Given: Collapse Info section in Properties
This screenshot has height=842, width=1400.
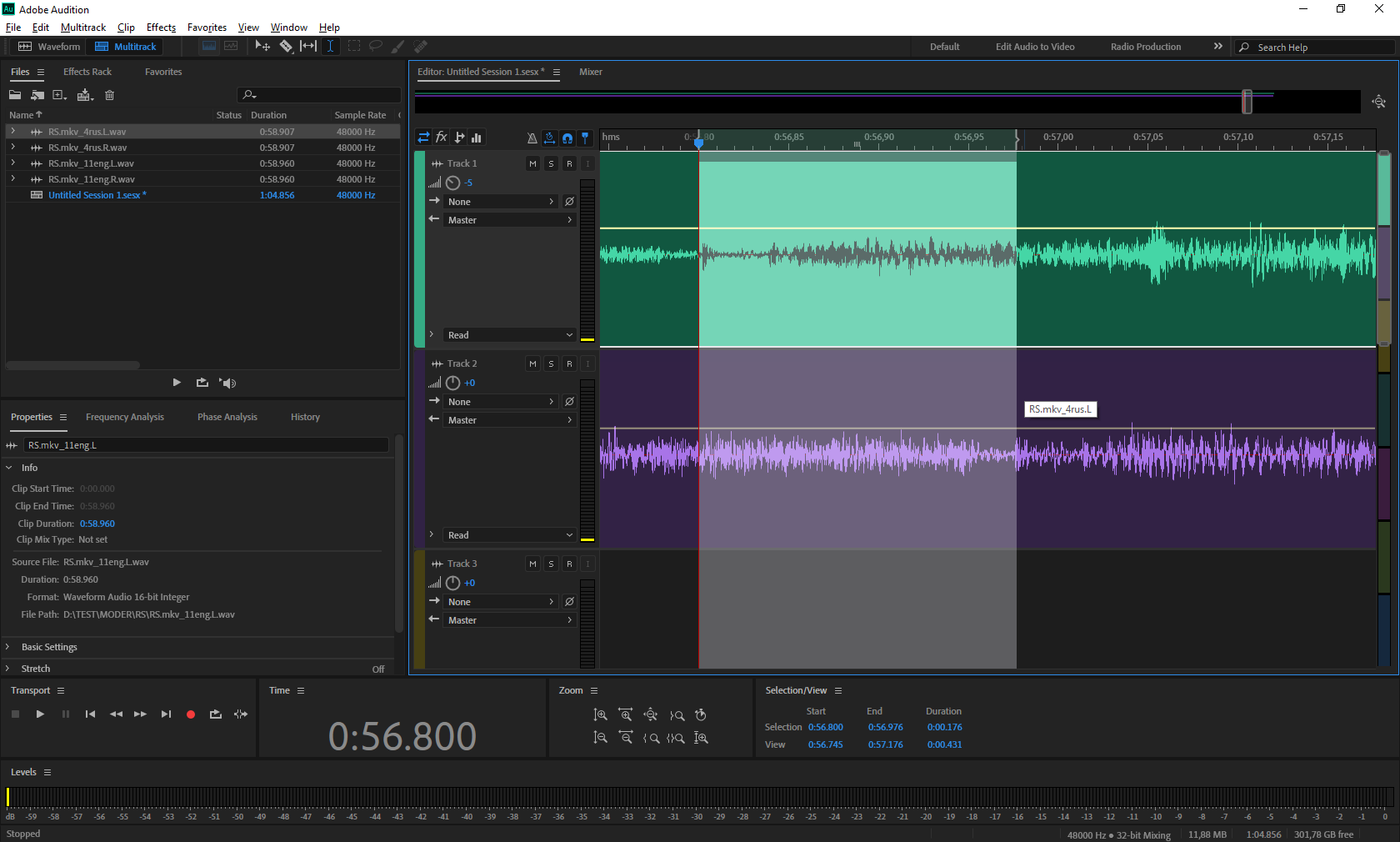Looking at the screenshot, I should [x=9, y=468].
